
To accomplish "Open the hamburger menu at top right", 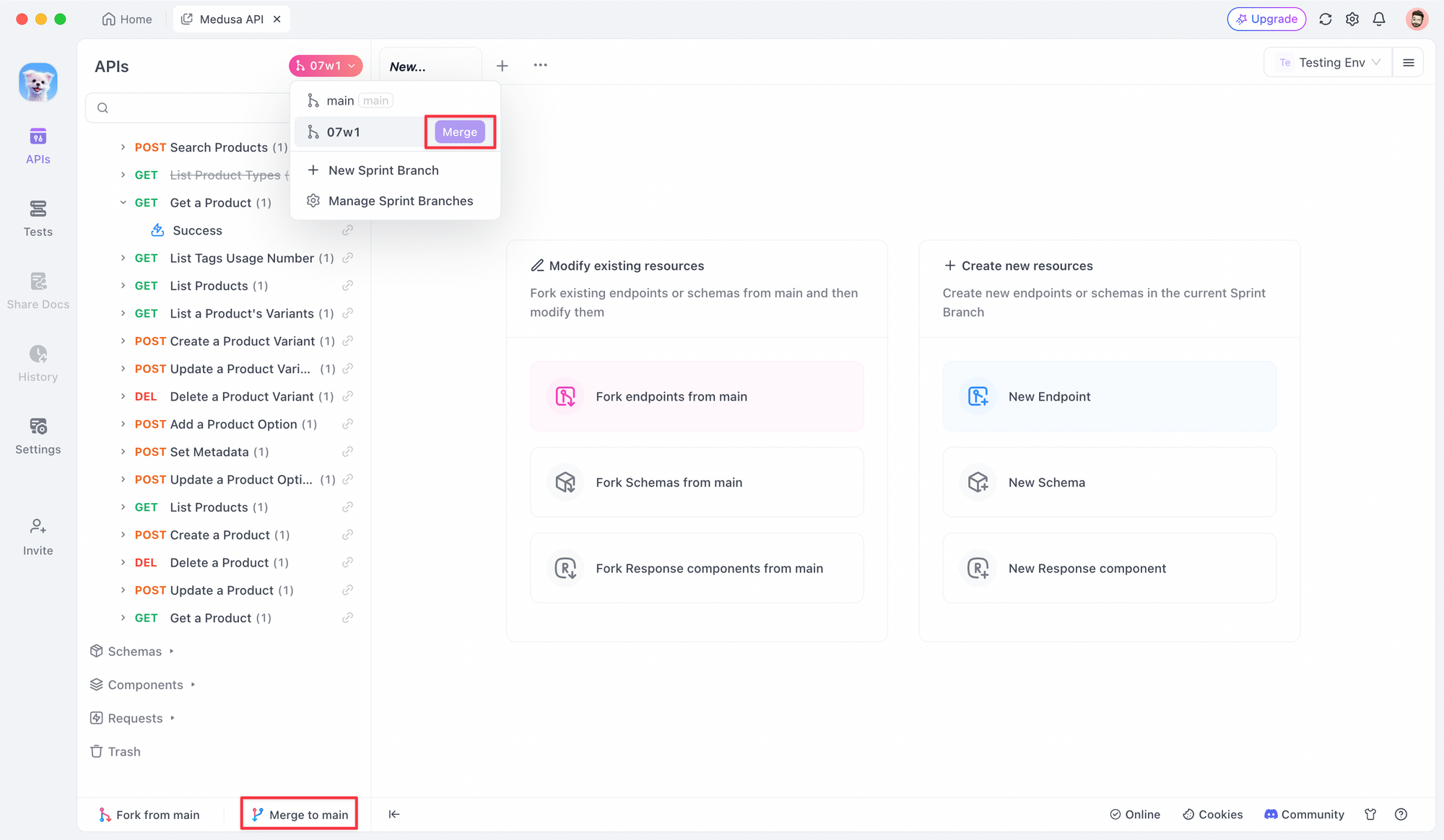I will pos(1408,63).
